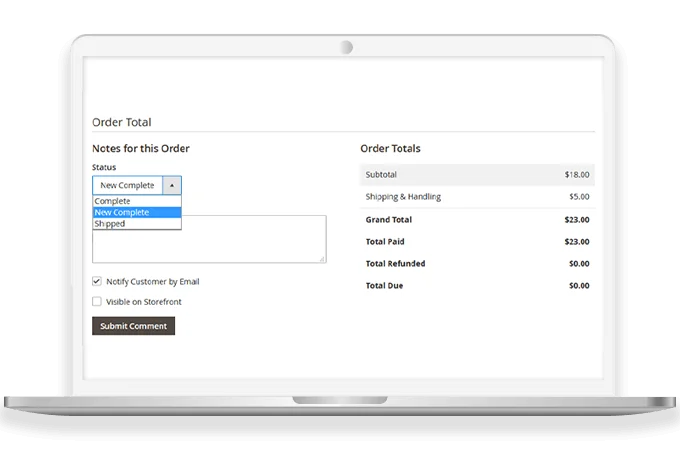Click the Shipping & Handling label
Screen dimensions: 680x450
click(x=403, y=197)
